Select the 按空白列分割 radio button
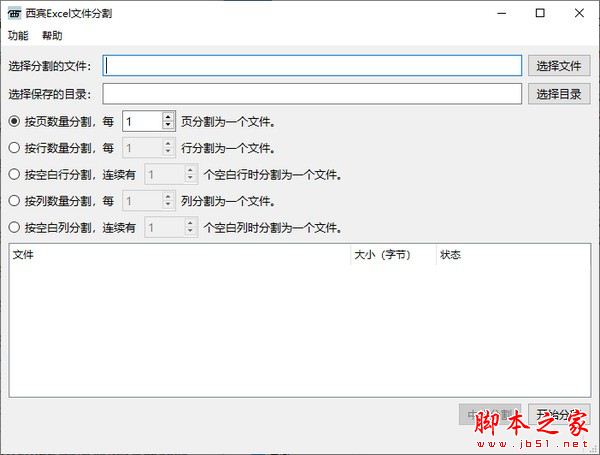 [x=15, y=227]
